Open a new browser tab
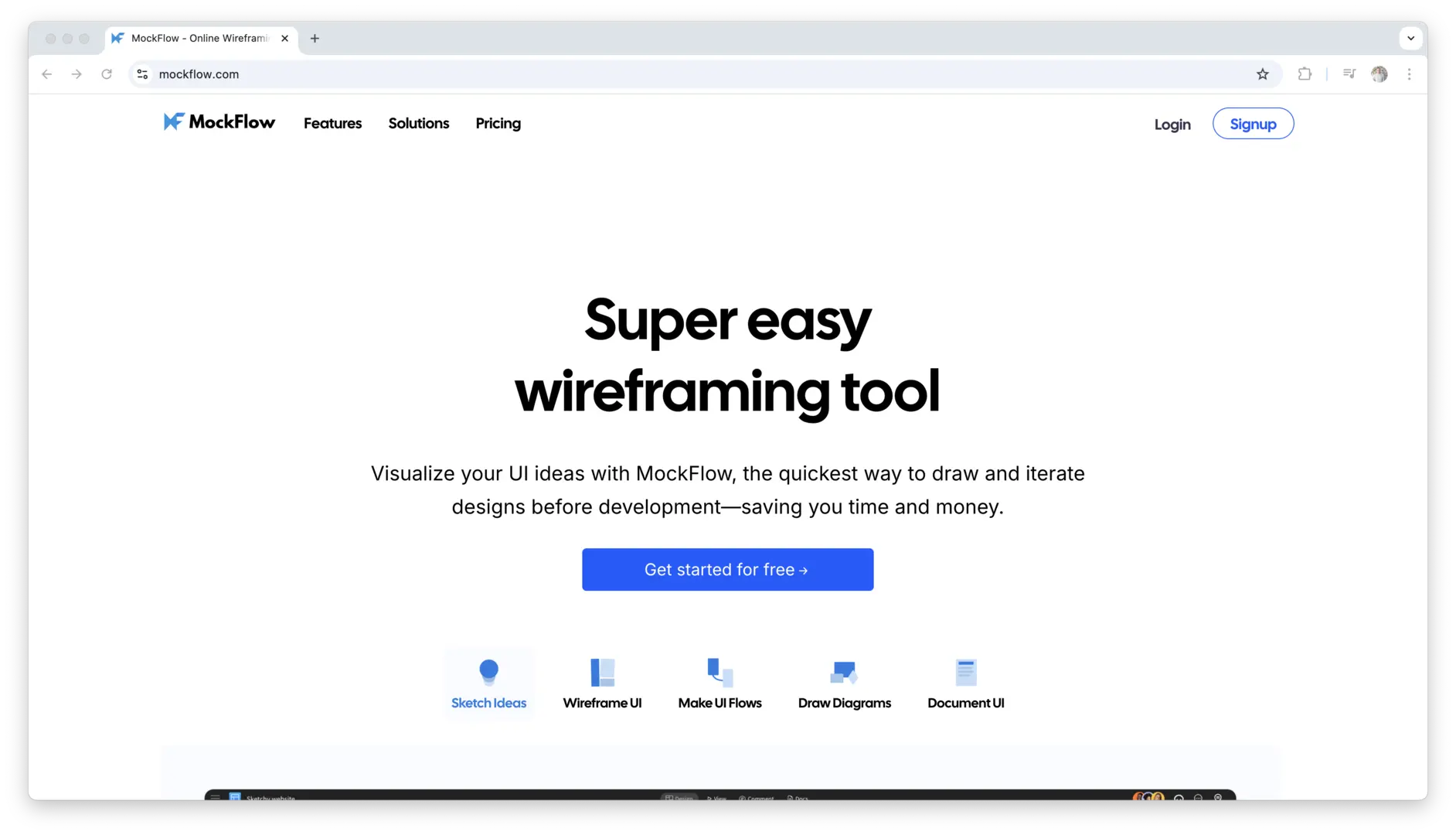 click(x=315, y=39)
